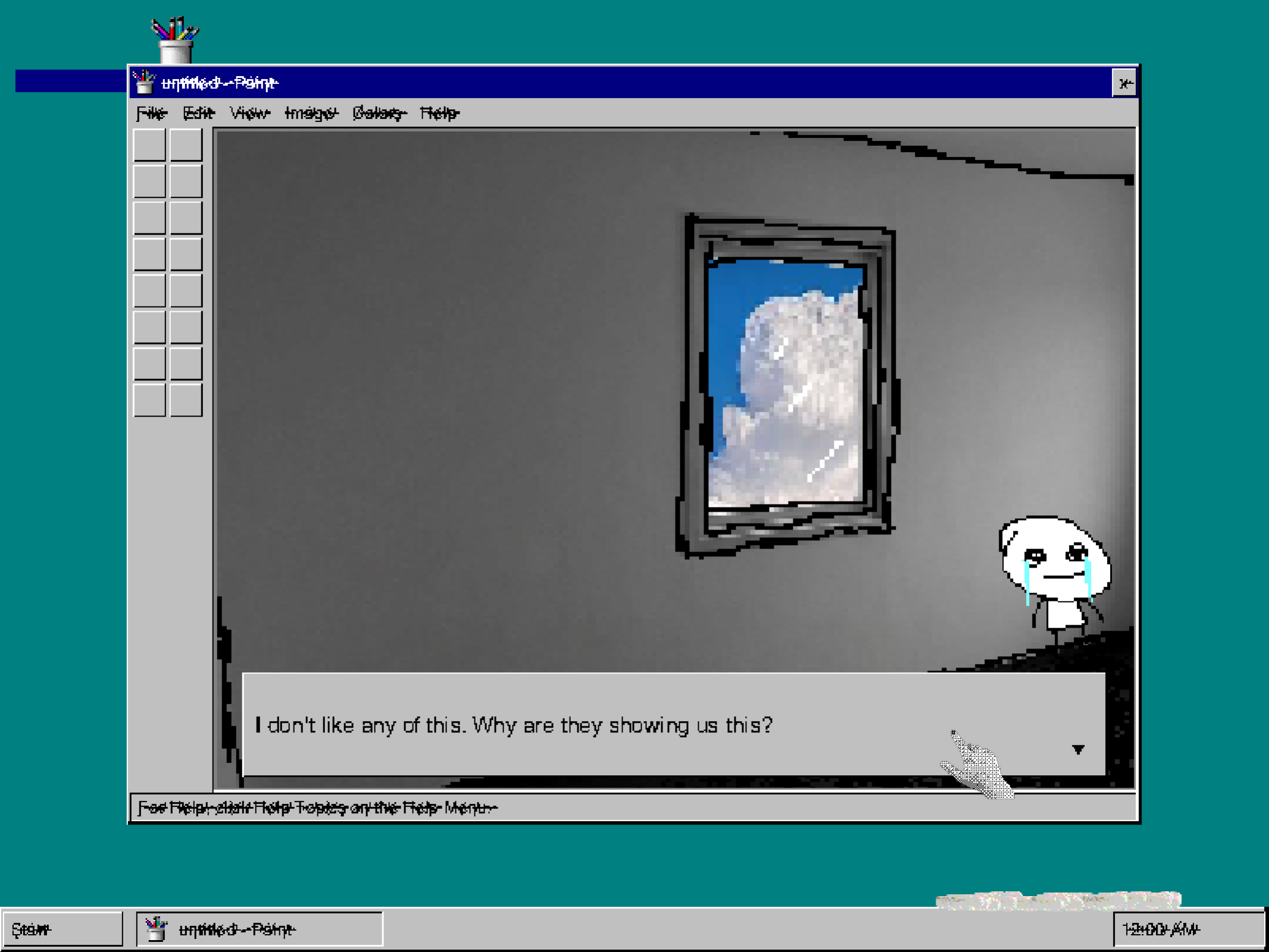The height and width of the screenshot is (952, 1269).
Task: Select the top-right empty tool slot
Action: (x=186, y=145)
